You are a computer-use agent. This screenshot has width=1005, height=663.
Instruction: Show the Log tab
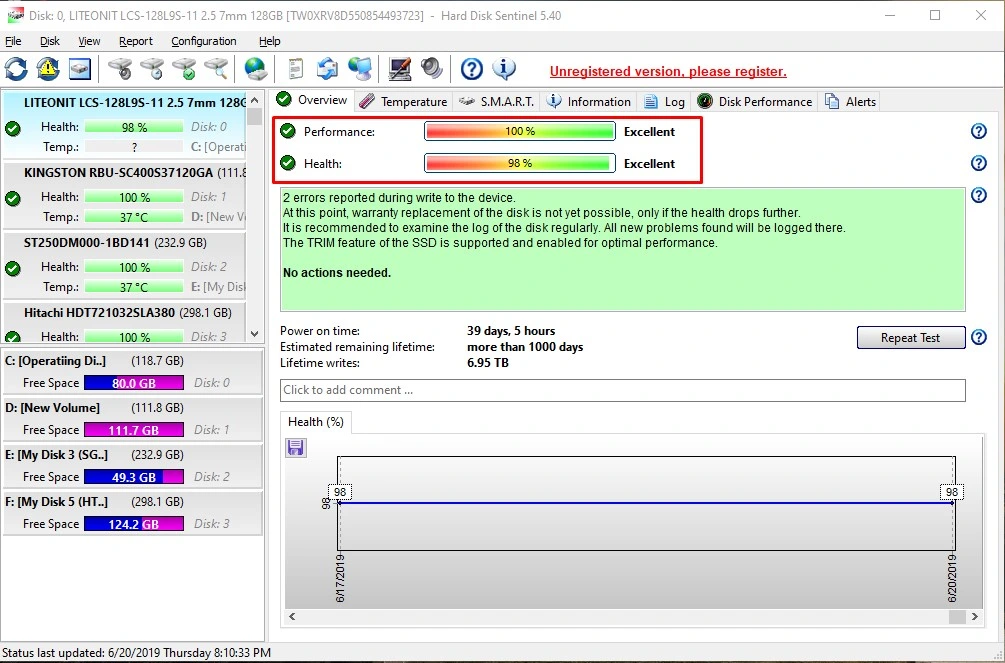point(665,101)
